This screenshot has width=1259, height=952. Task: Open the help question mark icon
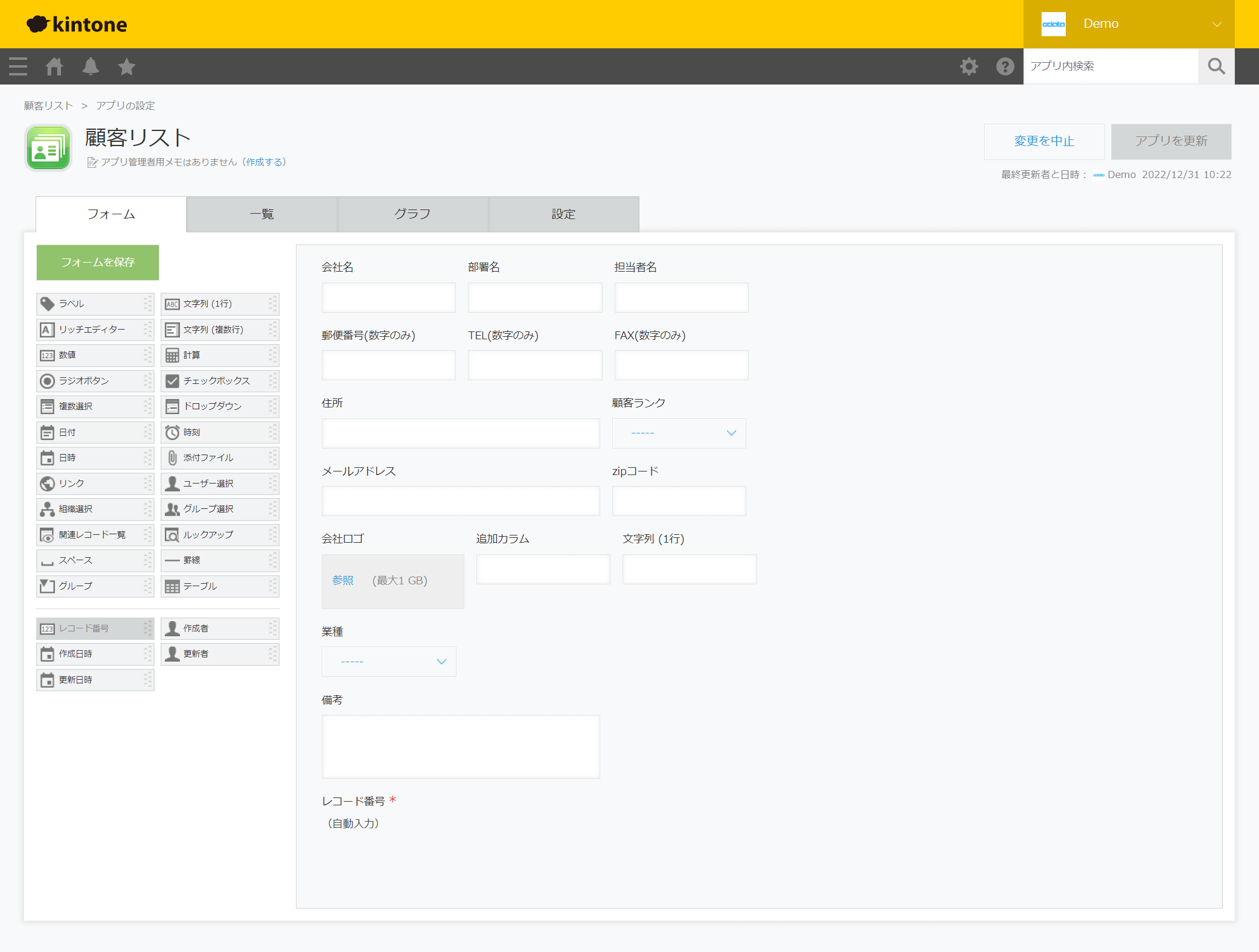tap(1005, 66)
